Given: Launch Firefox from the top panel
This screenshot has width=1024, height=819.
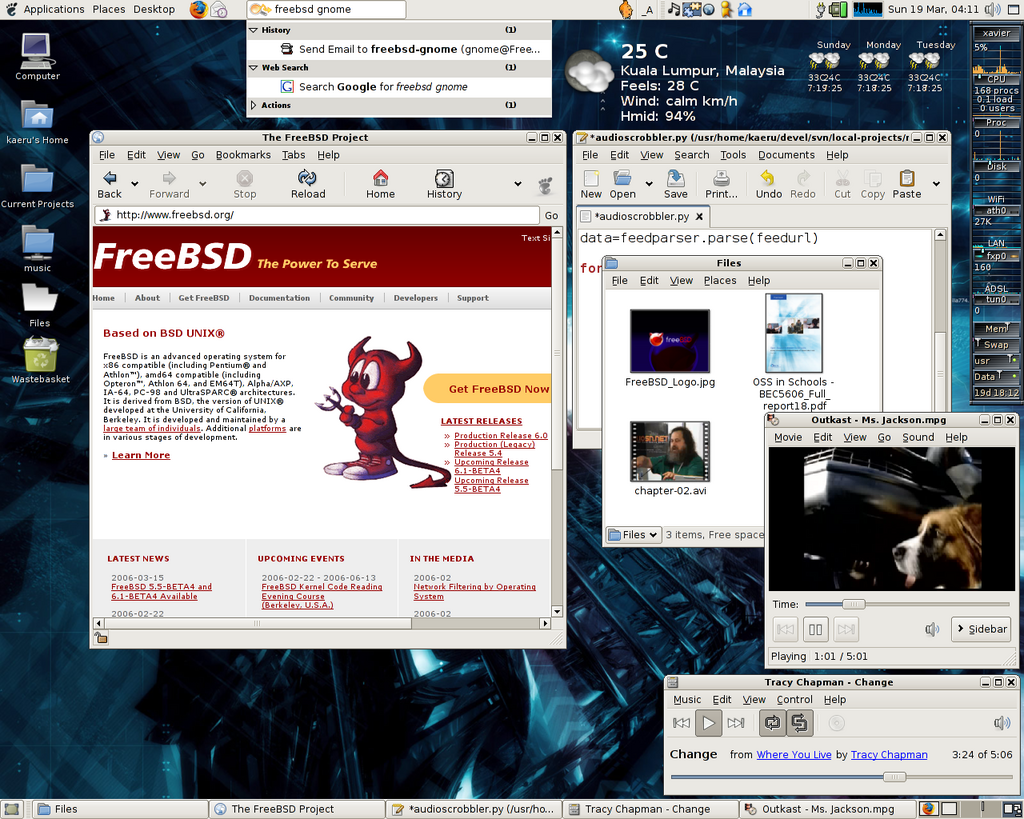Looking at the screenshot, I should (x=199, y=9).
